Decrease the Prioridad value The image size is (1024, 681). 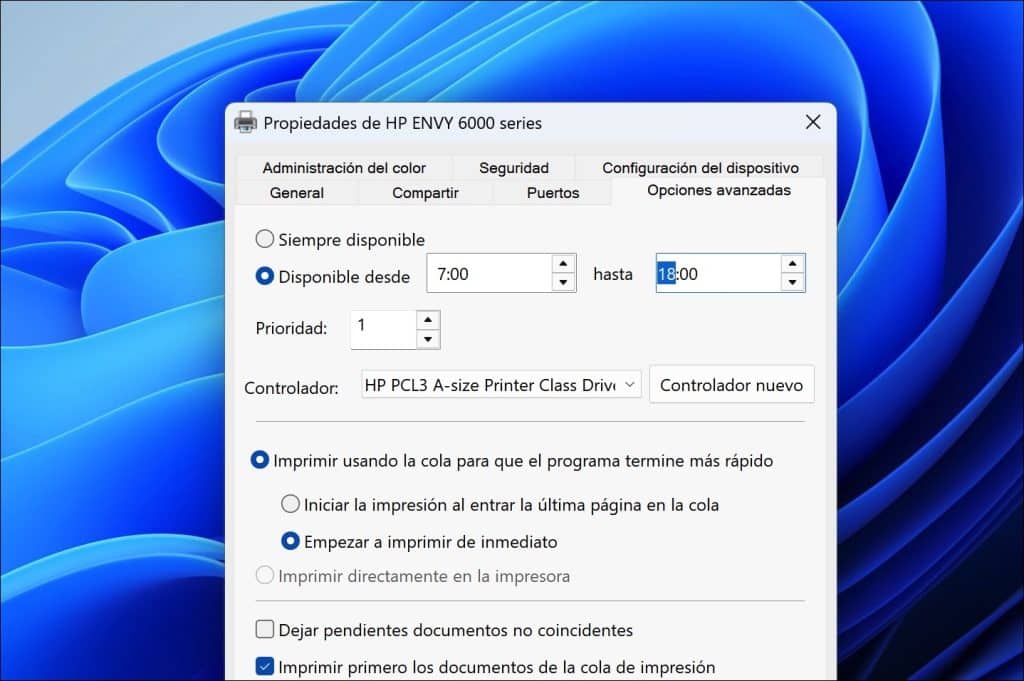(x=428, y=339)
